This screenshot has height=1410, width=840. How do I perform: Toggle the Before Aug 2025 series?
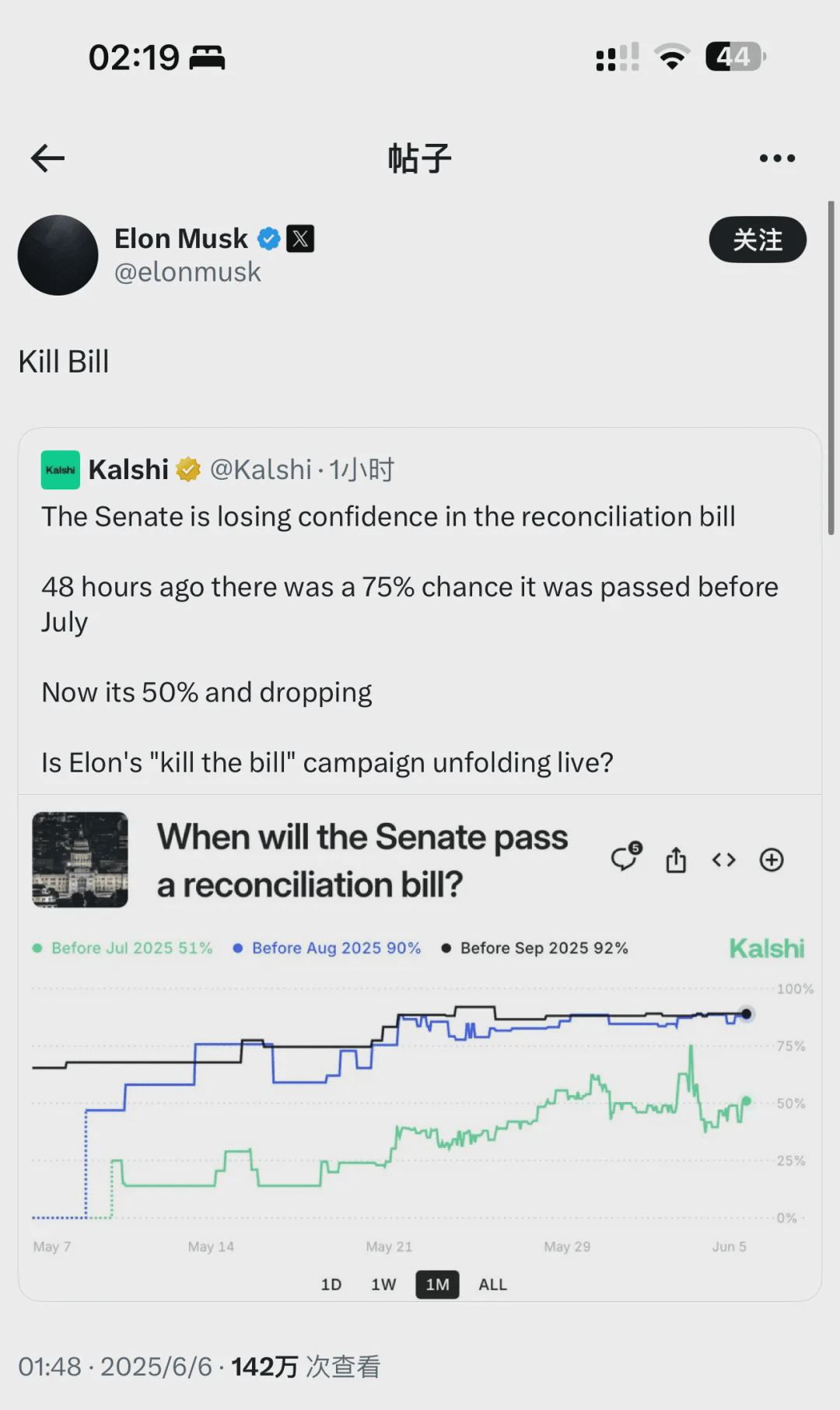(x=327, y=948)
